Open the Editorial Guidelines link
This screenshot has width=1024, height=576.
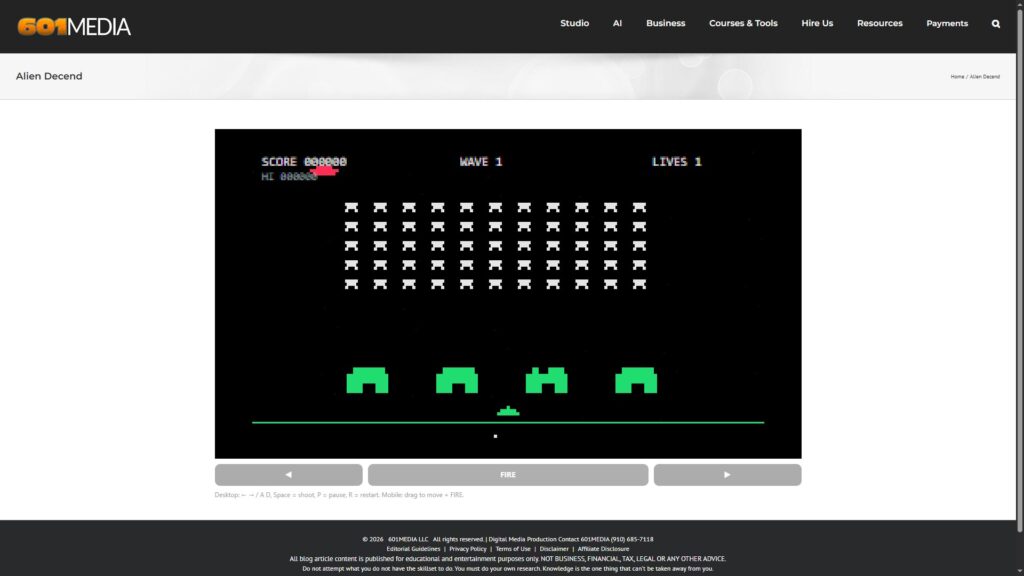[413, 548]
